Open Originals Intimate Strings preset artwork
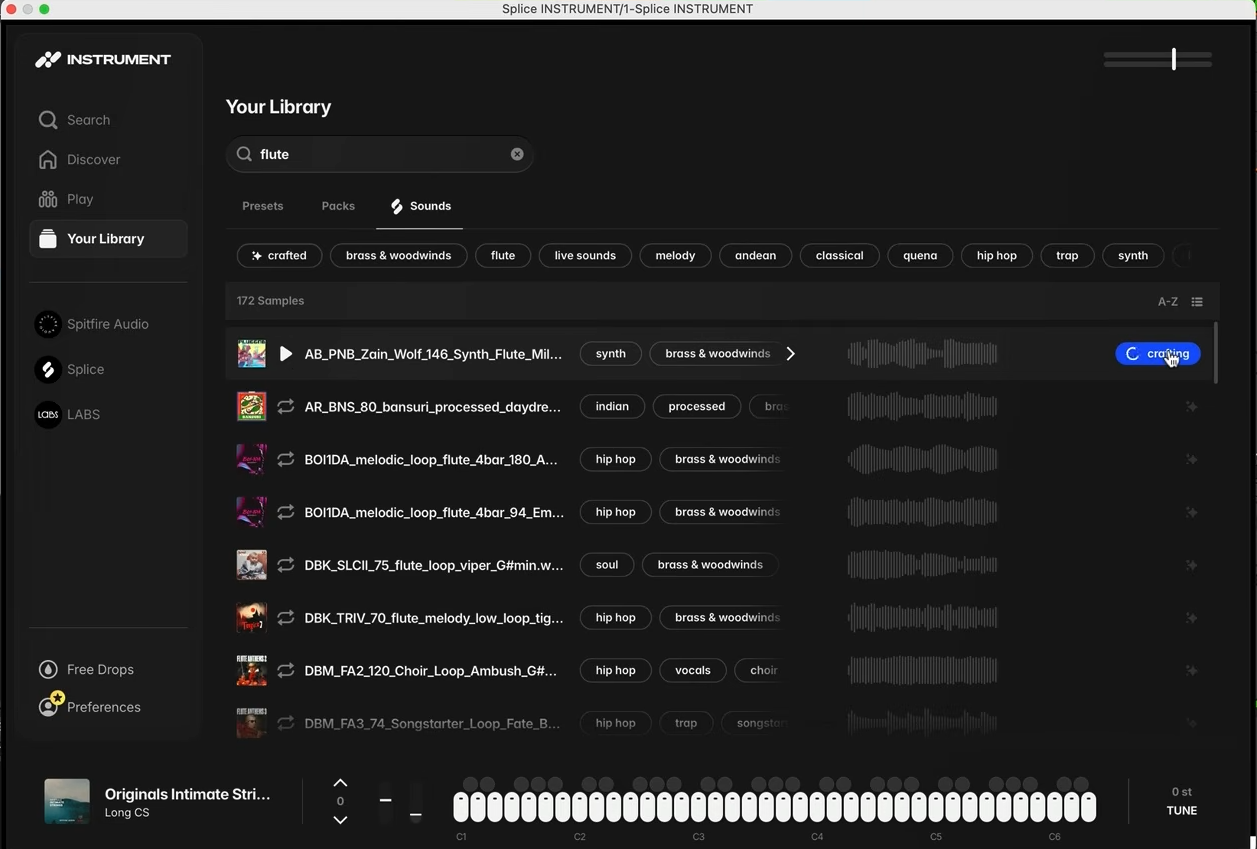This screenshot has width=1257, height=849. (x=67, y=802)
